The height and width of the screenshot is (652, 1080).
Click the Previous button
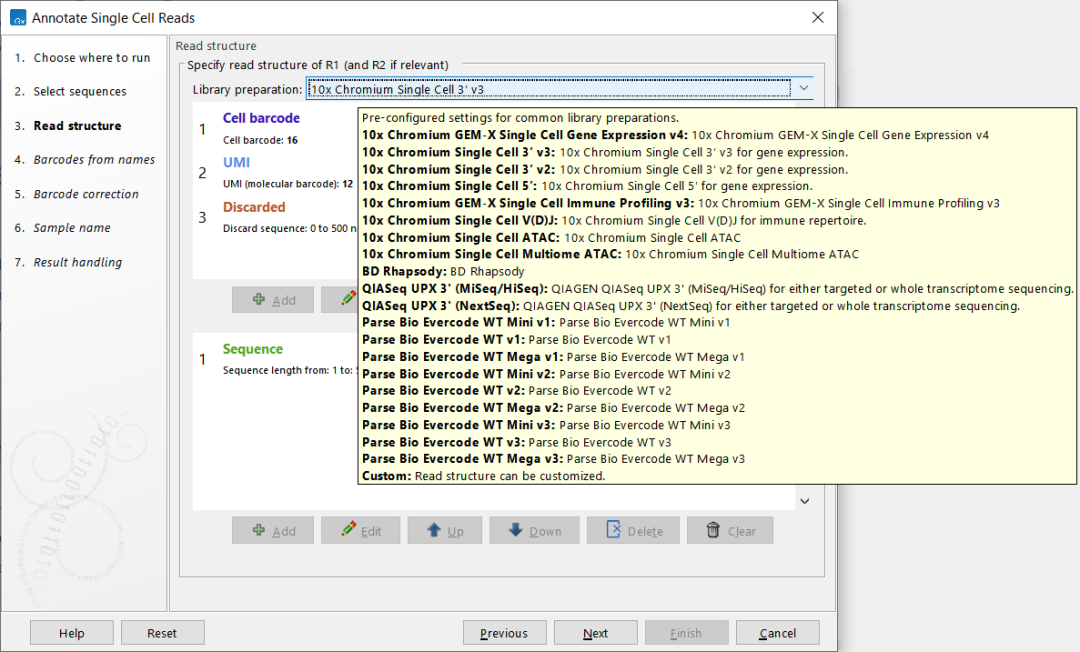[504, 633]
